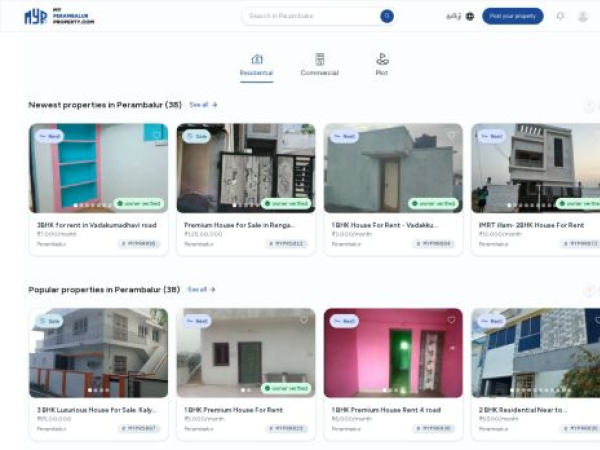Click See all for Popular properties

tap(201, 289)
